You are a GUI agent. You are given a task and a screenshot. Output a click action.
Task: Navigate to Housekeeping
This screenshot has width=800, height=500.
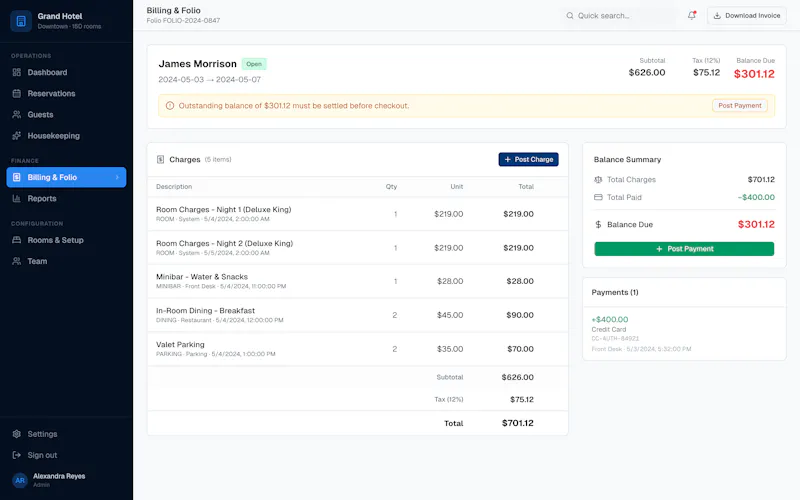tap(66, 136)
